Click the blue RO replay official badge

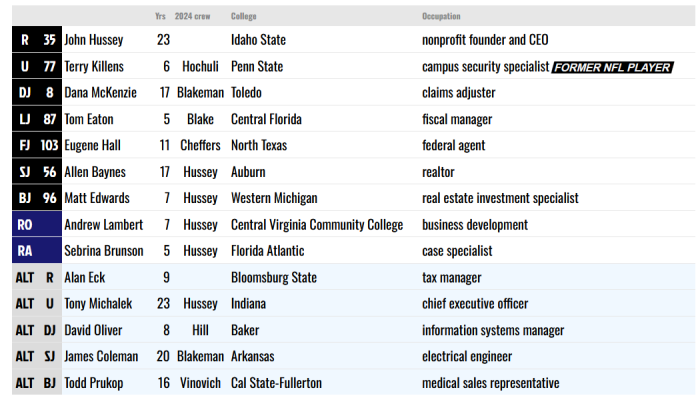[37, 224]
